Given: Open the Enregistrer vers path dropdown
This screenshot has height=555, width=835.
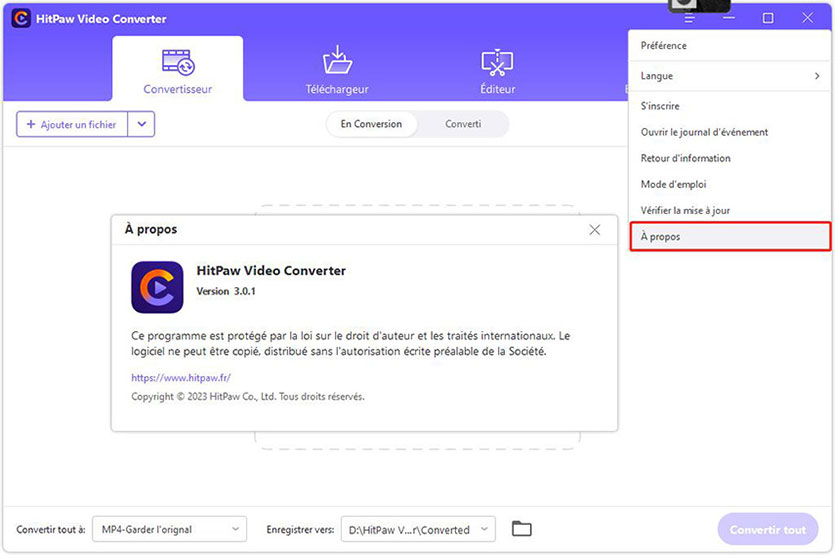Looking at the screenshot, I should tap(418, 529).
